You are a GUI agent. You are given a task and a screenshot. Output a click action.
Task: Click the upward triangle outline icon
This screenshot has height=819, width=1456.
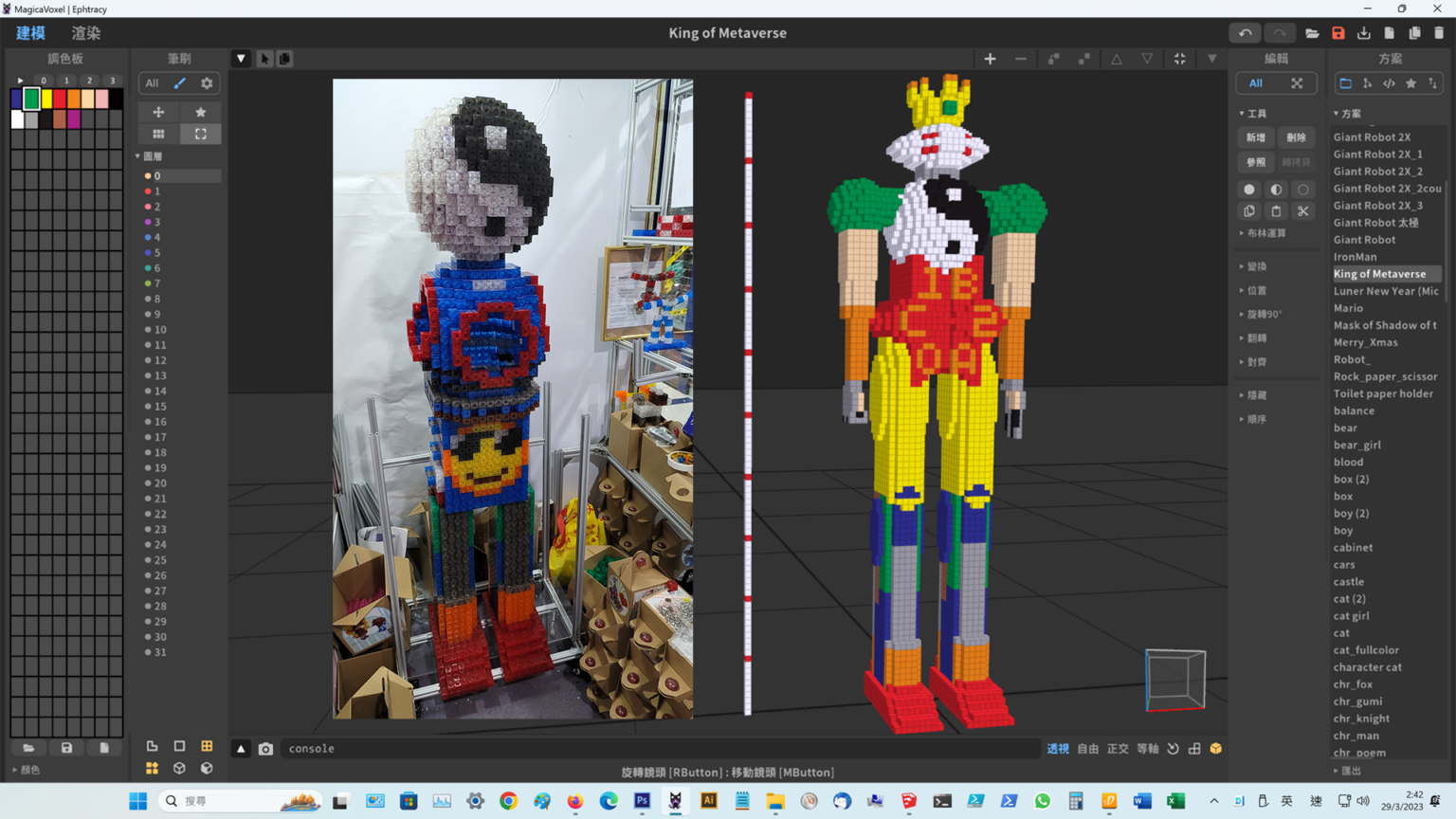1117,59
